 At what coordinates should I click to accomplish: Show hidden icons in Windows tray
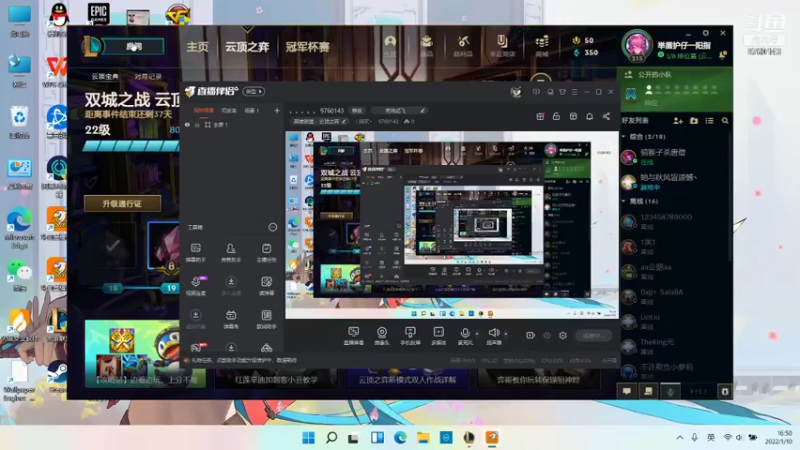click(x=680, y=437)
